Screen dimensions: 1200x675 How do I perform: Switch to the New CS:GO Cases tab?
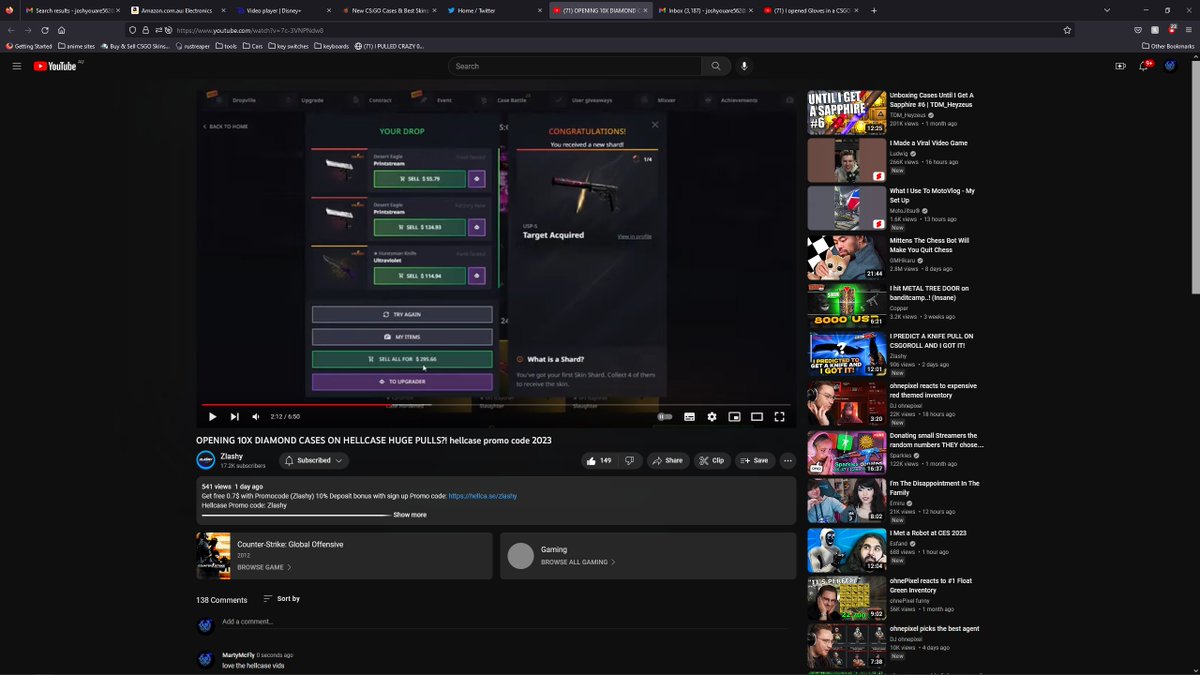click(387, 10)
